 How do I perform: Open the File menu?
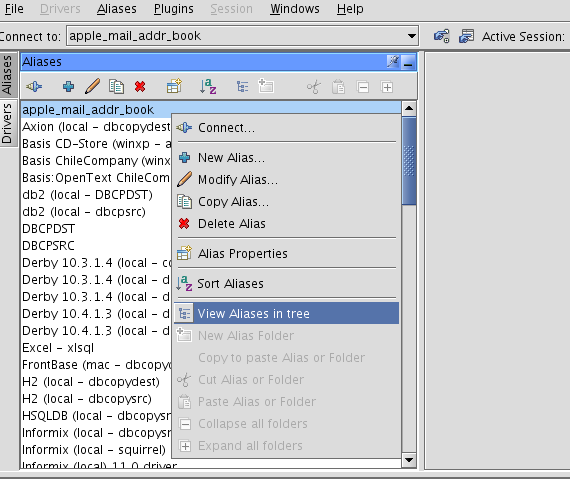(x=14, y=9)
